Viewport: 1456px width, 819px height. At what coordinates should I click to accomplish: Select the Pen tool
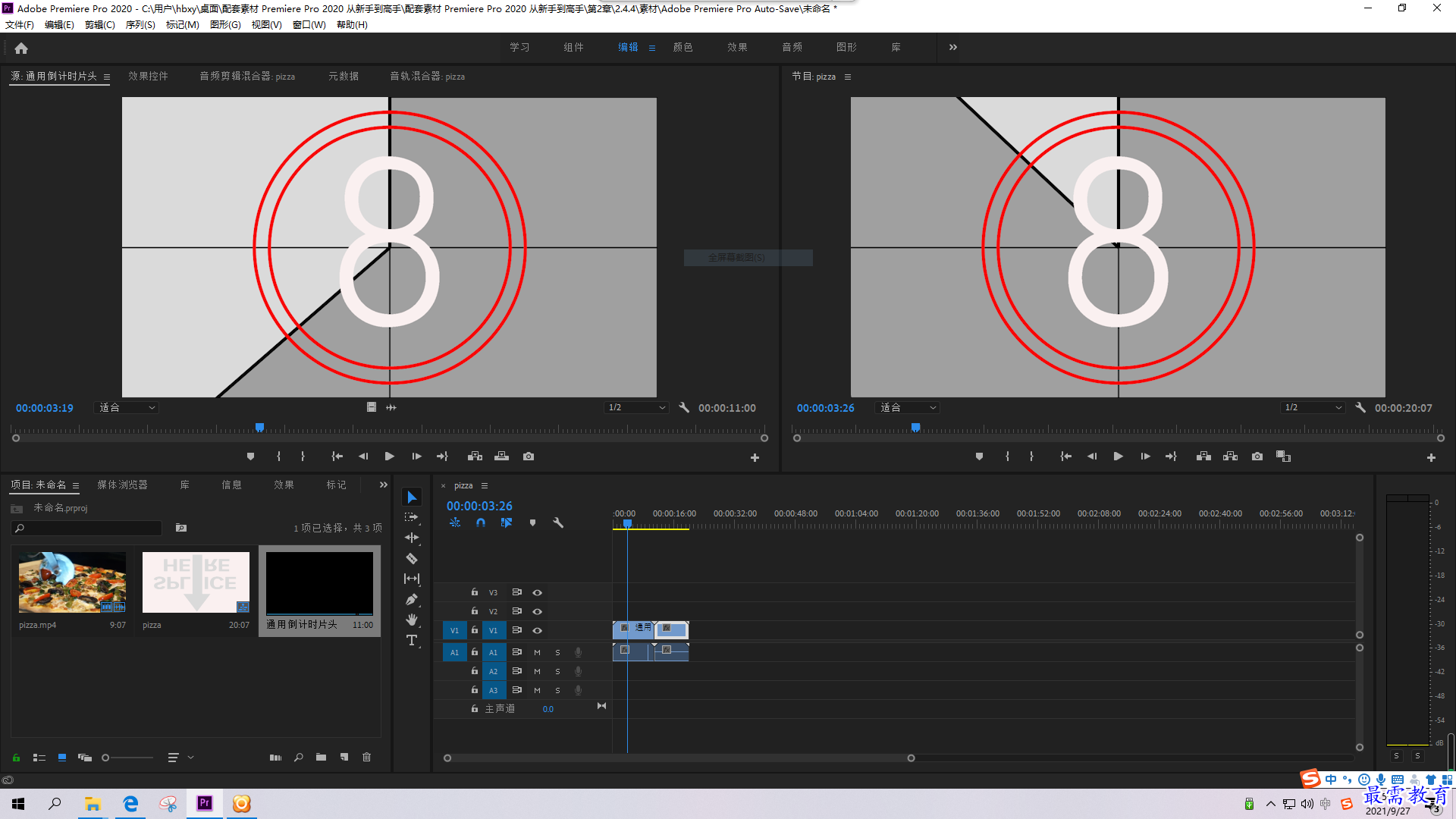[412, 599]
